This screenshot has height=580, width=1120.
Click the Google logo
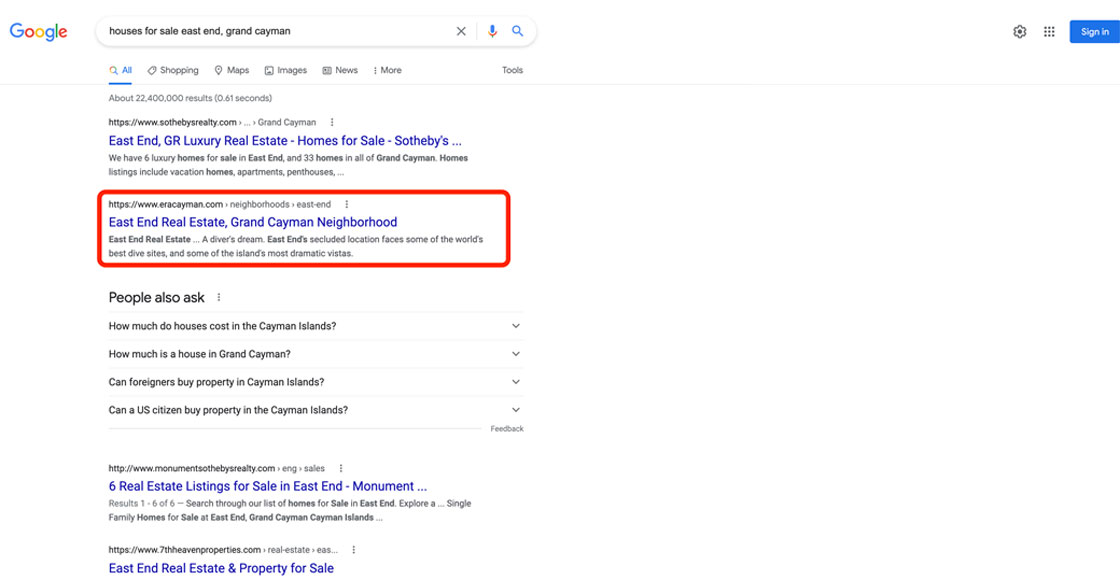point(39,31)
